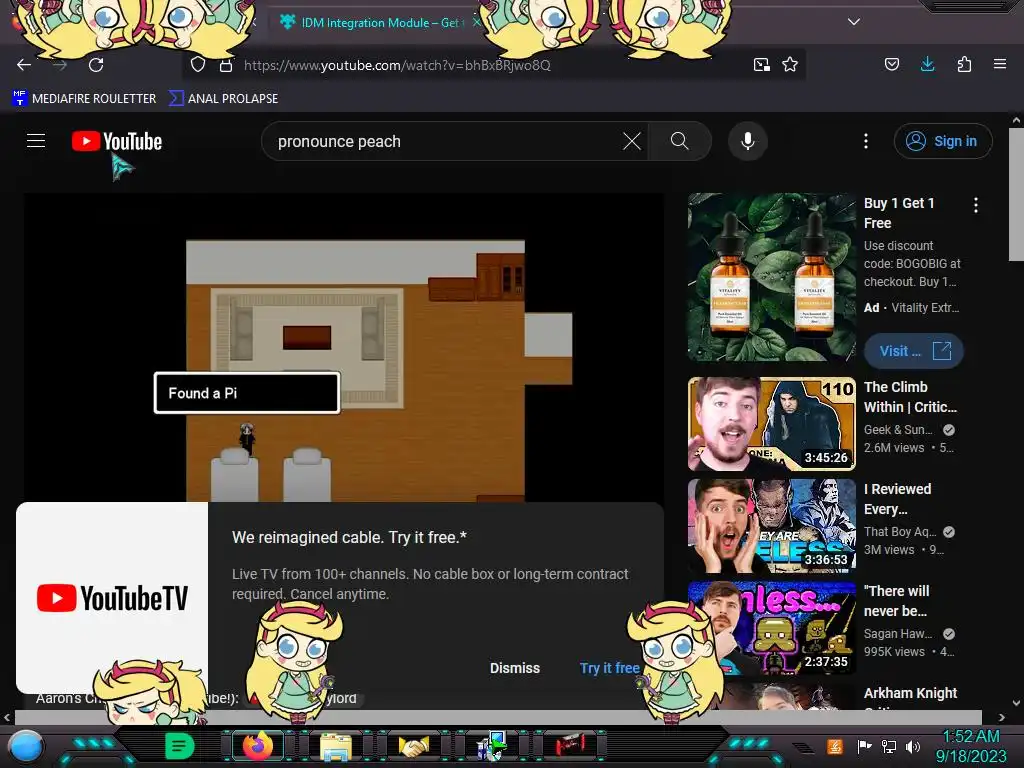Screen dimensions: 1024x768
Task: Reload the current YouTube page
Action: click(96, 65)
